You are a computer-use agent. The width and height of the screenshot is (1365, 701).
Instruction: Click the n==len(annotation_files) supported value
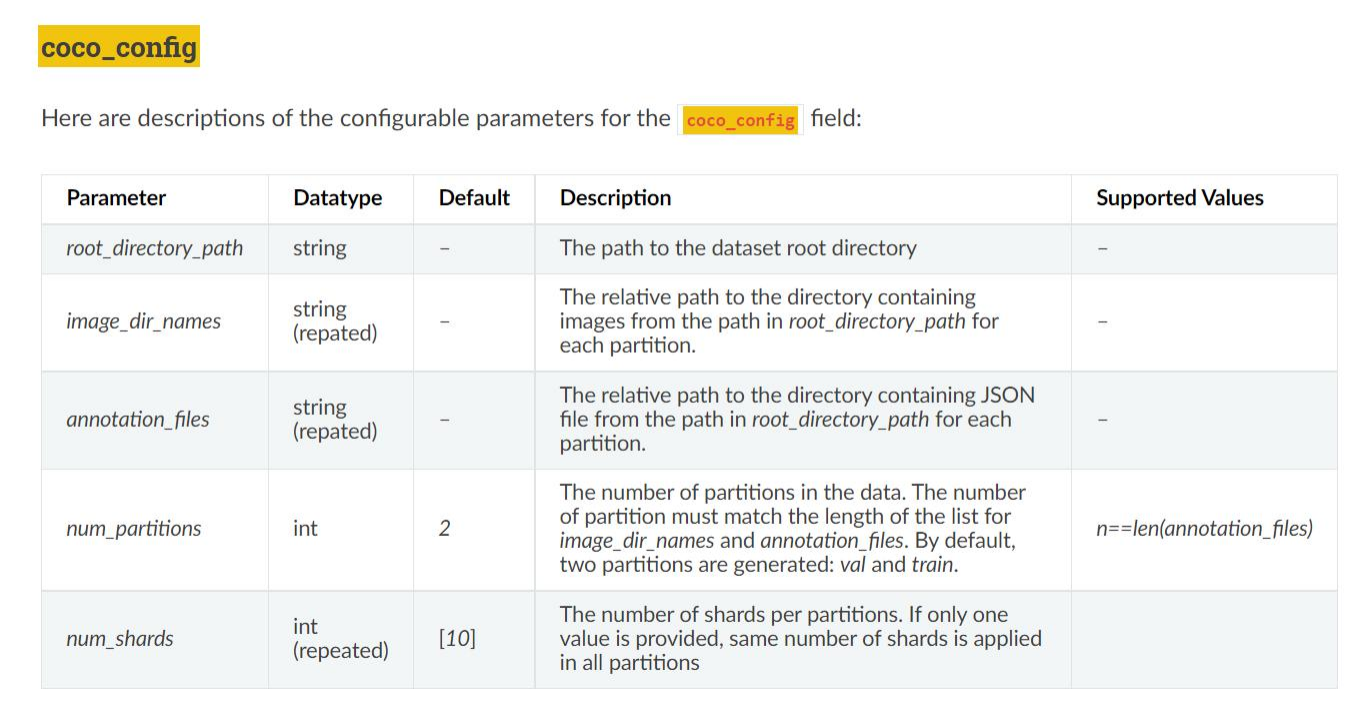[1204, 528]
